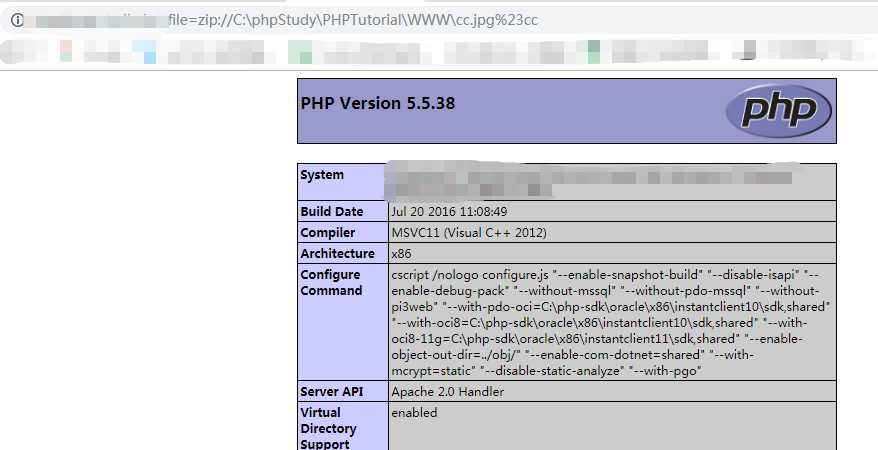Select the 'Architecture' row label

tap(337, 254)
